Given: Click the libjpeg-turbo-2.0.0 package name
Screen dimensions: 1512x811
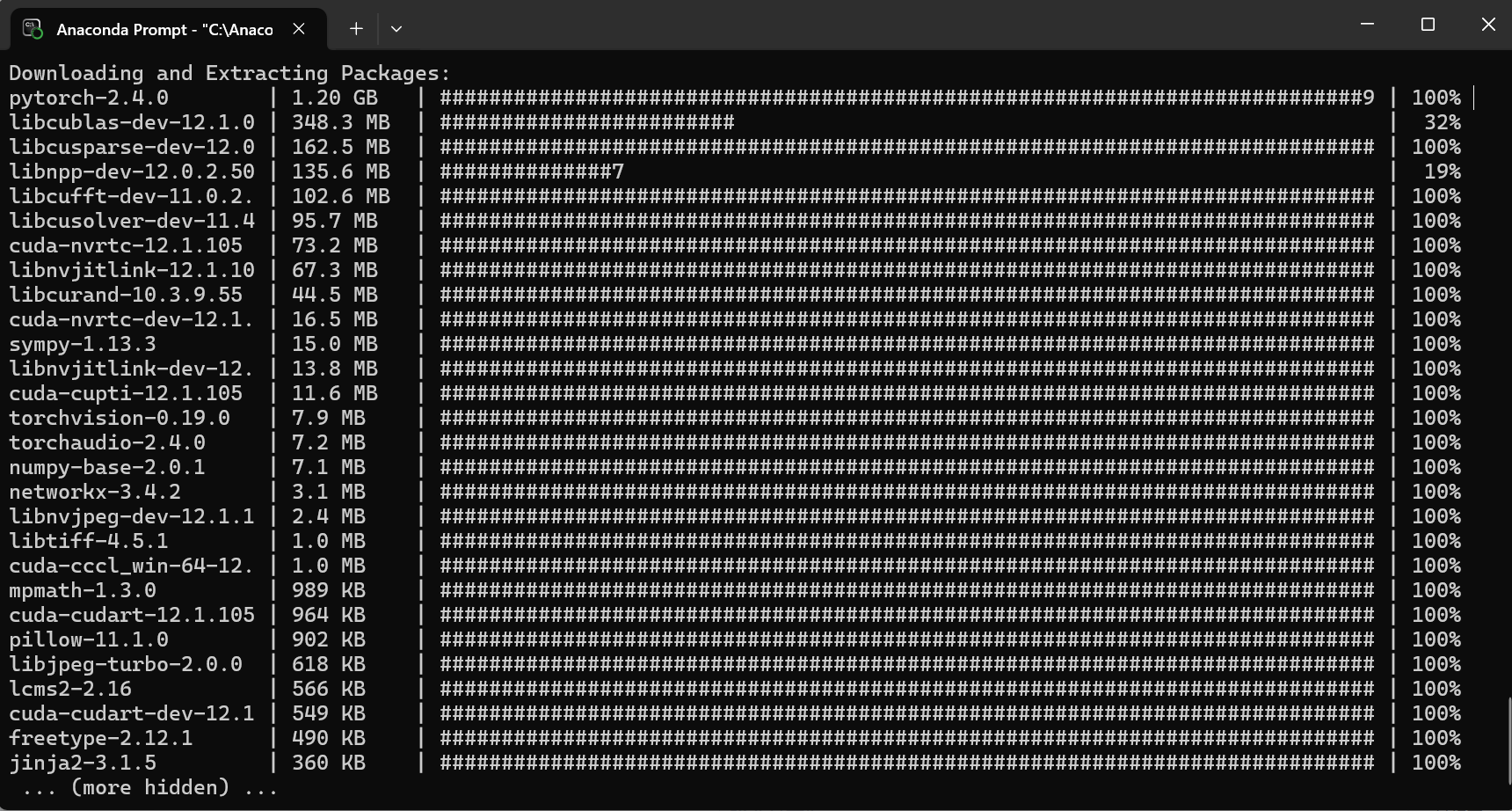Looking at the screenshot, I should click(126, 664).
